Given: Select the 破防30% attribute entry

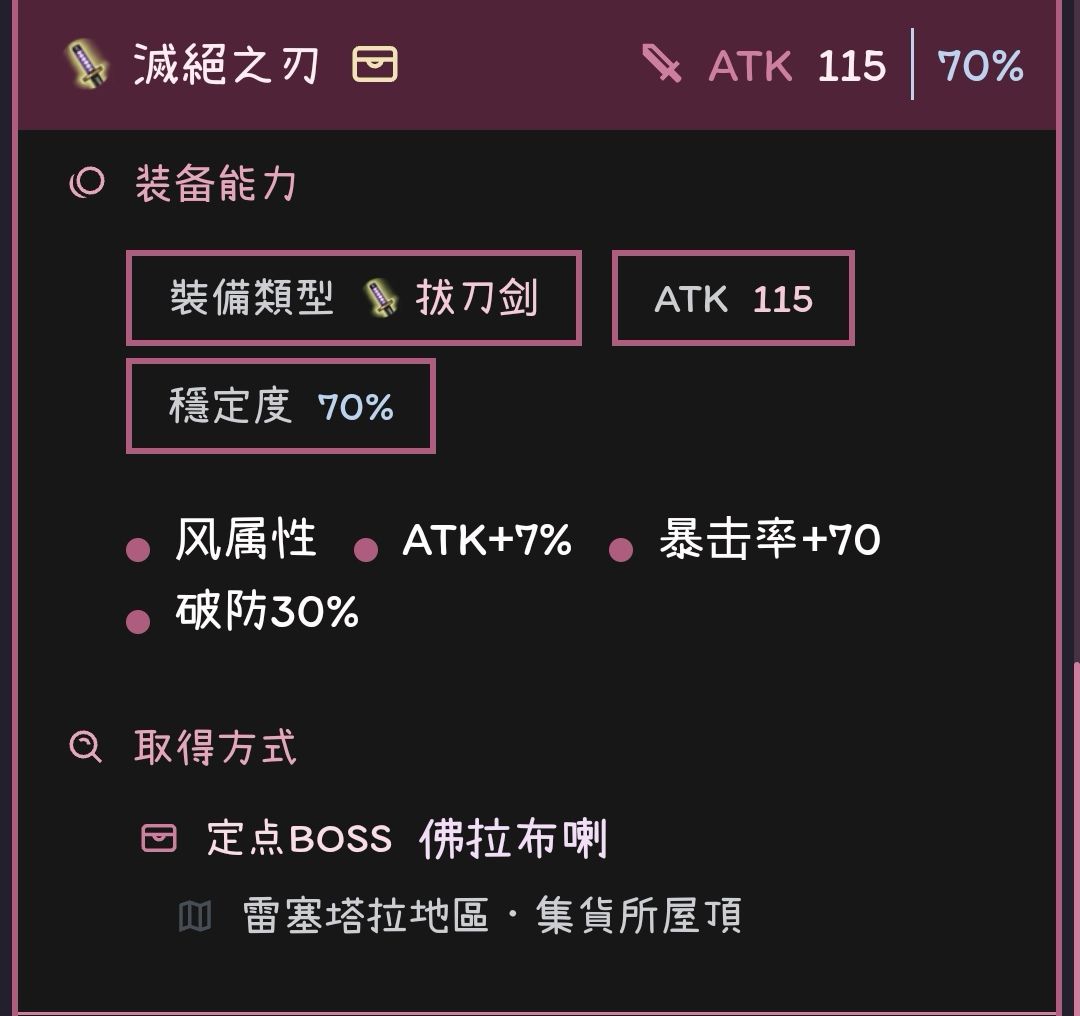Looking at the screenshot, I should pyautogui.click(x=267, y=611).
